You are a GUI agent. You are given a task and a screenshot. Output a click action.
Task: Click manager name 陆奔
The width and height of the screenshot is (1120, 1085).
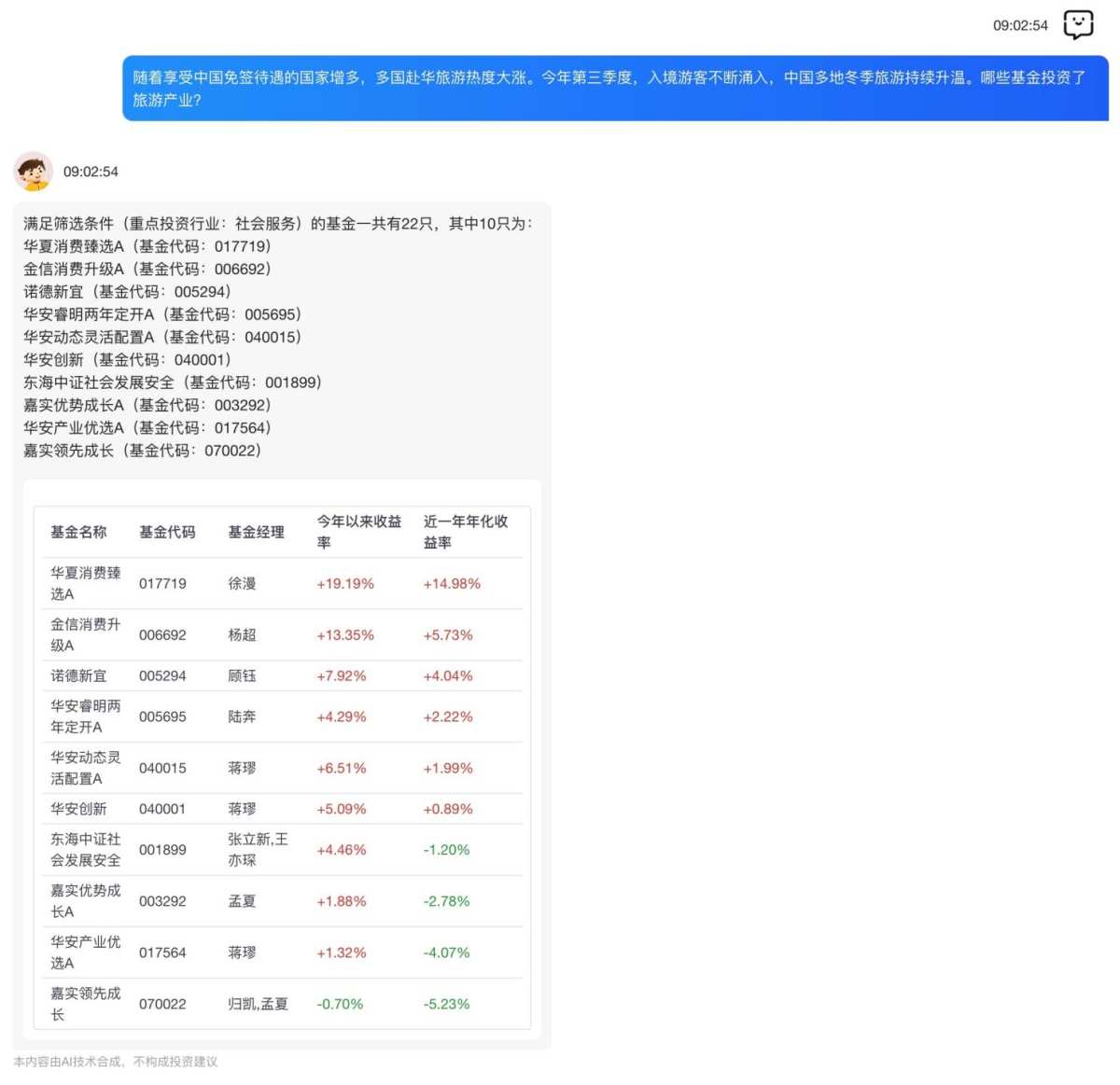[242, 717]
